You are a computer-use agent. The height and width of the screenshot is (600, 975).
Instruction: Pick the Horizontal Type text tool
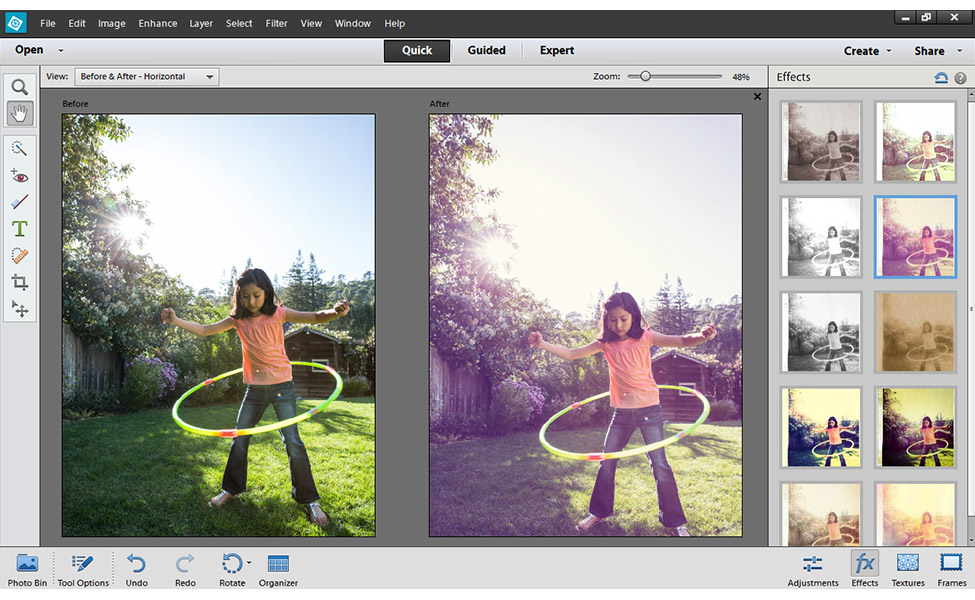tap(20, 229)
